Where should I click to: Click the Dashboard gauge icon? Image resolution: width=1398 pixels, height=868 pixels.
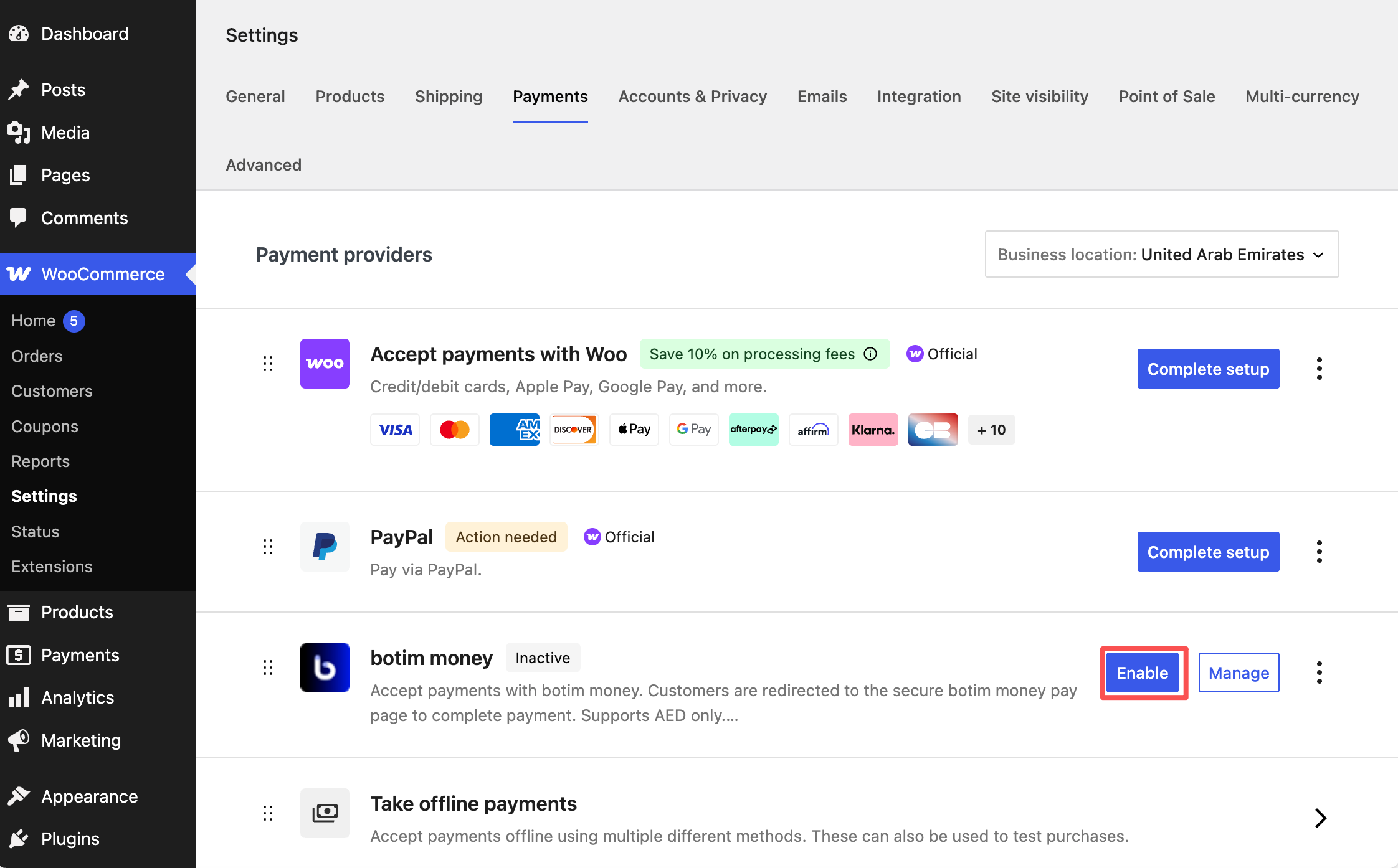(x=19, y=34)
